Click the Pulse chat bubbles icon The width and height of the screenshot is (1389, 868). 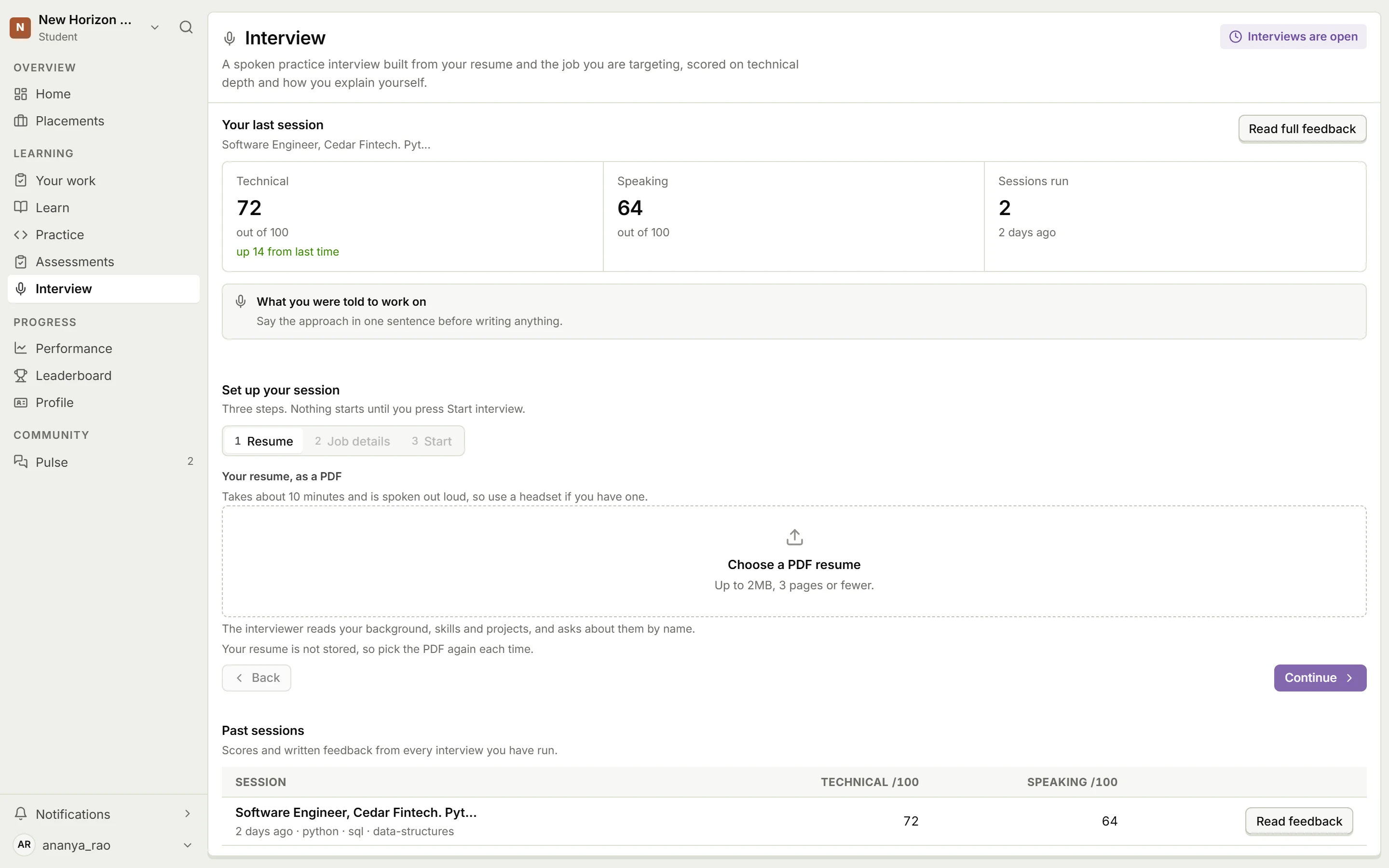pyautogui.click(x=21, y=461)
